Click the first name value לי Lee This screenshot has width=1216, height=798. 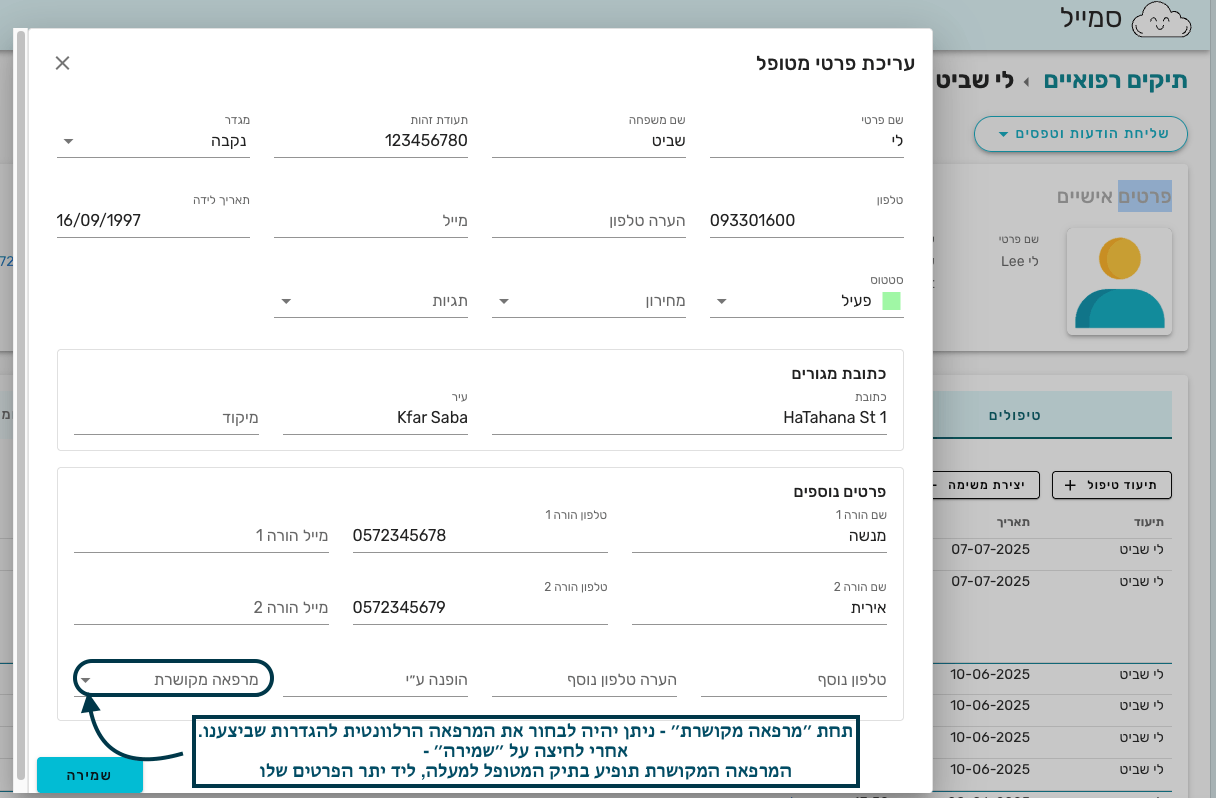point(1020,261)
